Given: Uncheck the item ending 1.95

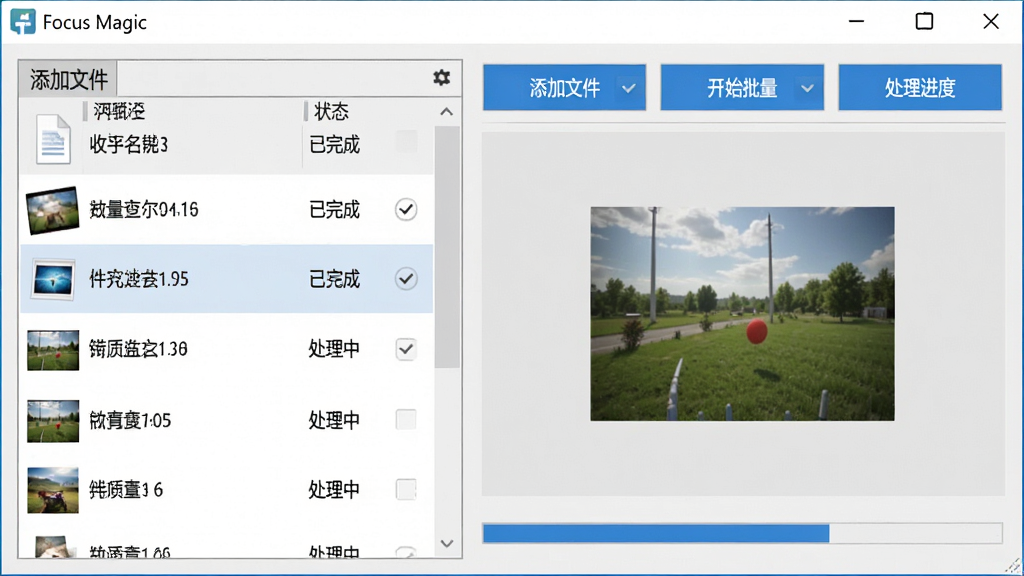Looking at the screenshot, I should pos(406,279).
